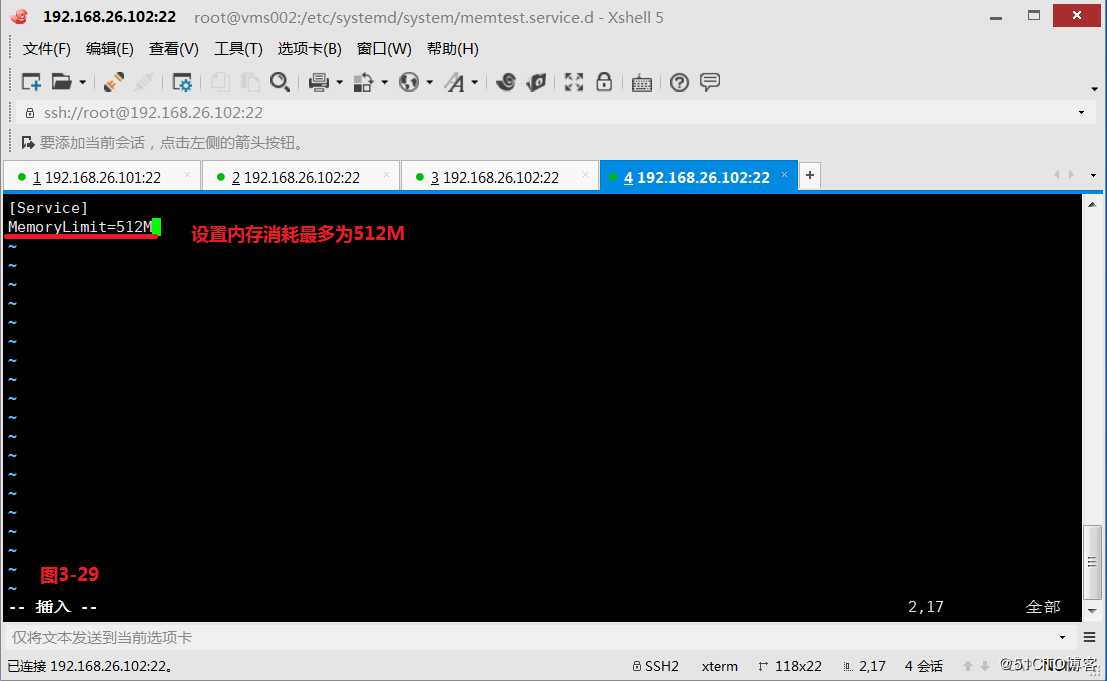Image resolution: width=1107 pixels, height=681 pixels.
Task: Expand the Encoding globe dropdown arrow
Action: (429, 83)
